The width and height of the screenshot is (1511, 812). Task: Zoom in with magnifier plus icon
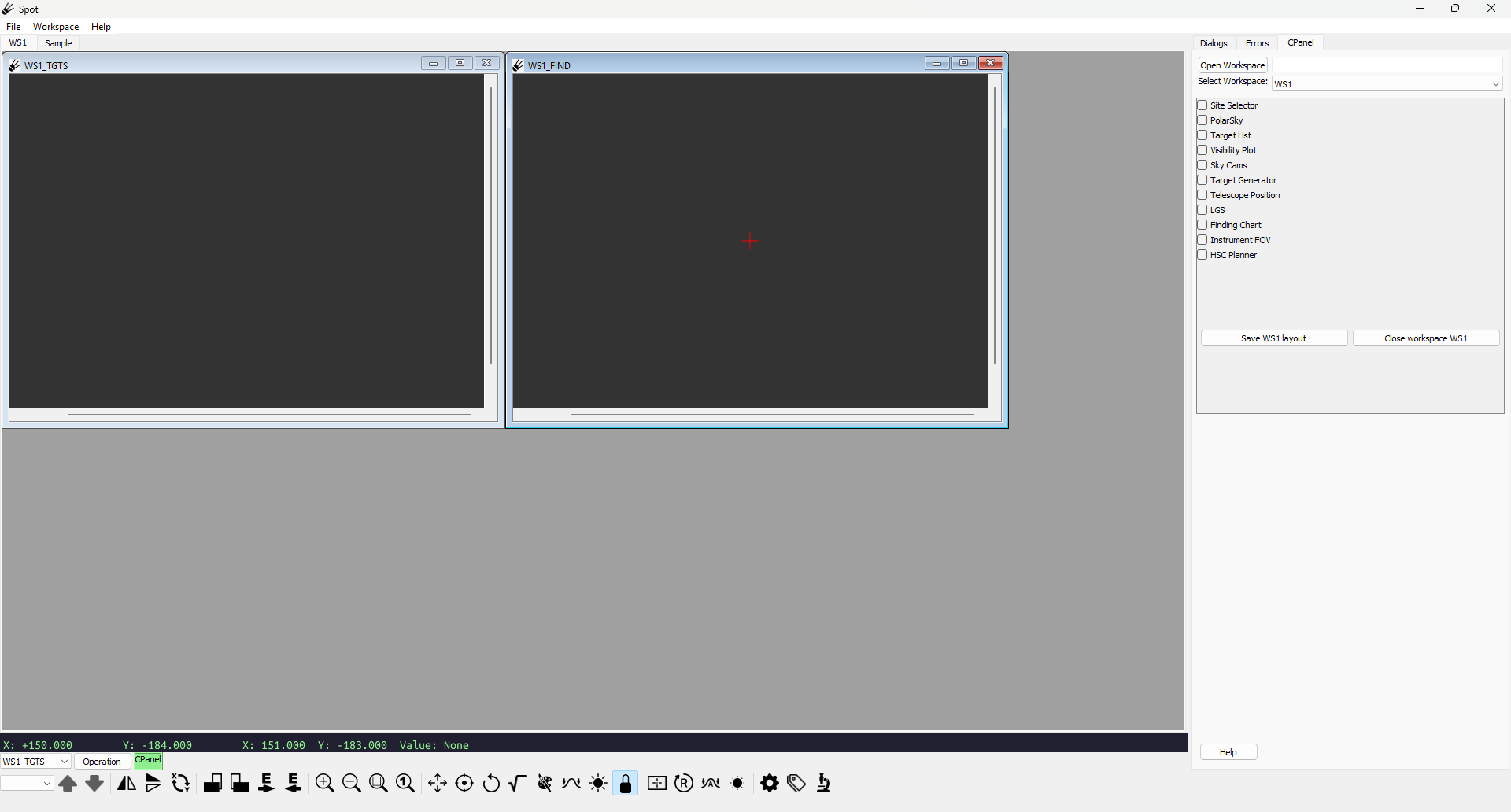point(325,784)
